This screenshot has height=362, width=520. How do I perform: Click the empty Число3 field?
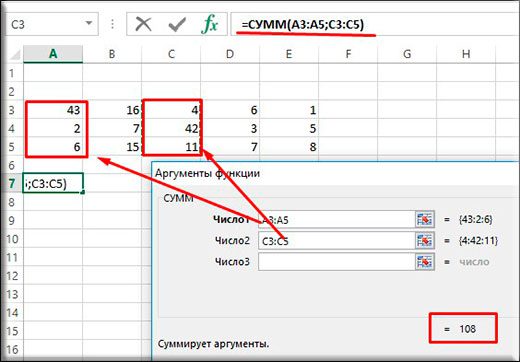(x=336, y=262)
